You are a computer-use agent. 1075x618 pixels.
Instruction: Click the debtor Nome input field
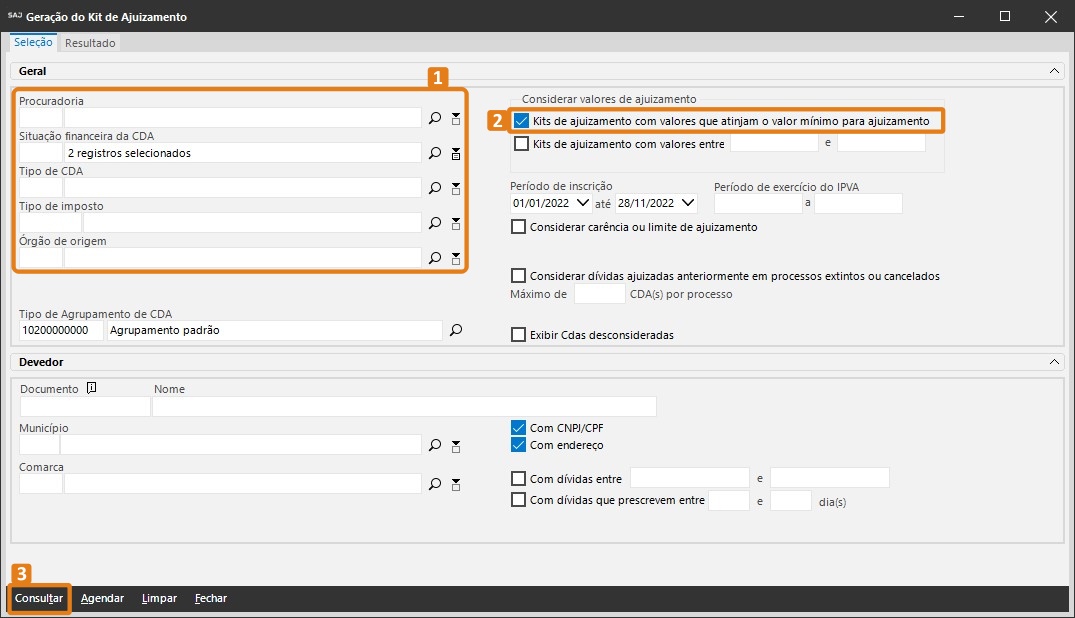404,406
